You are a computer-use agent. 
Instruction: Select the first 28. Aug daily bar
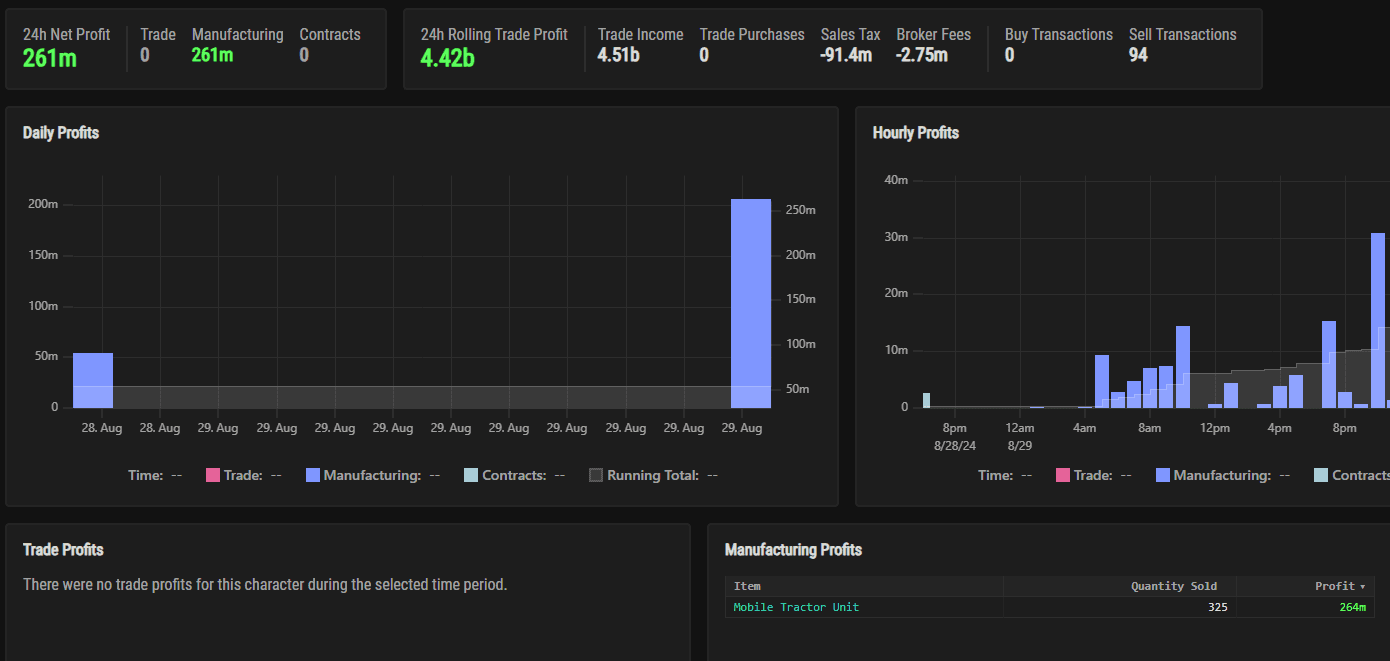(x=93, y=380)
